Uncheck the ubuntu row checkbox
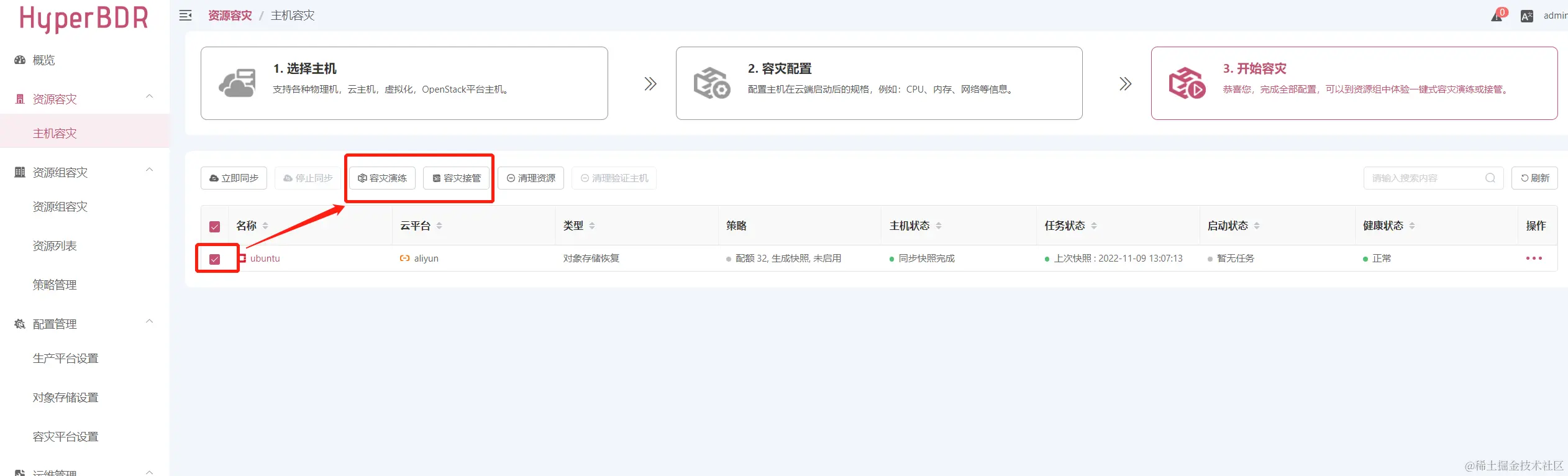 click(x=214, y=259)
